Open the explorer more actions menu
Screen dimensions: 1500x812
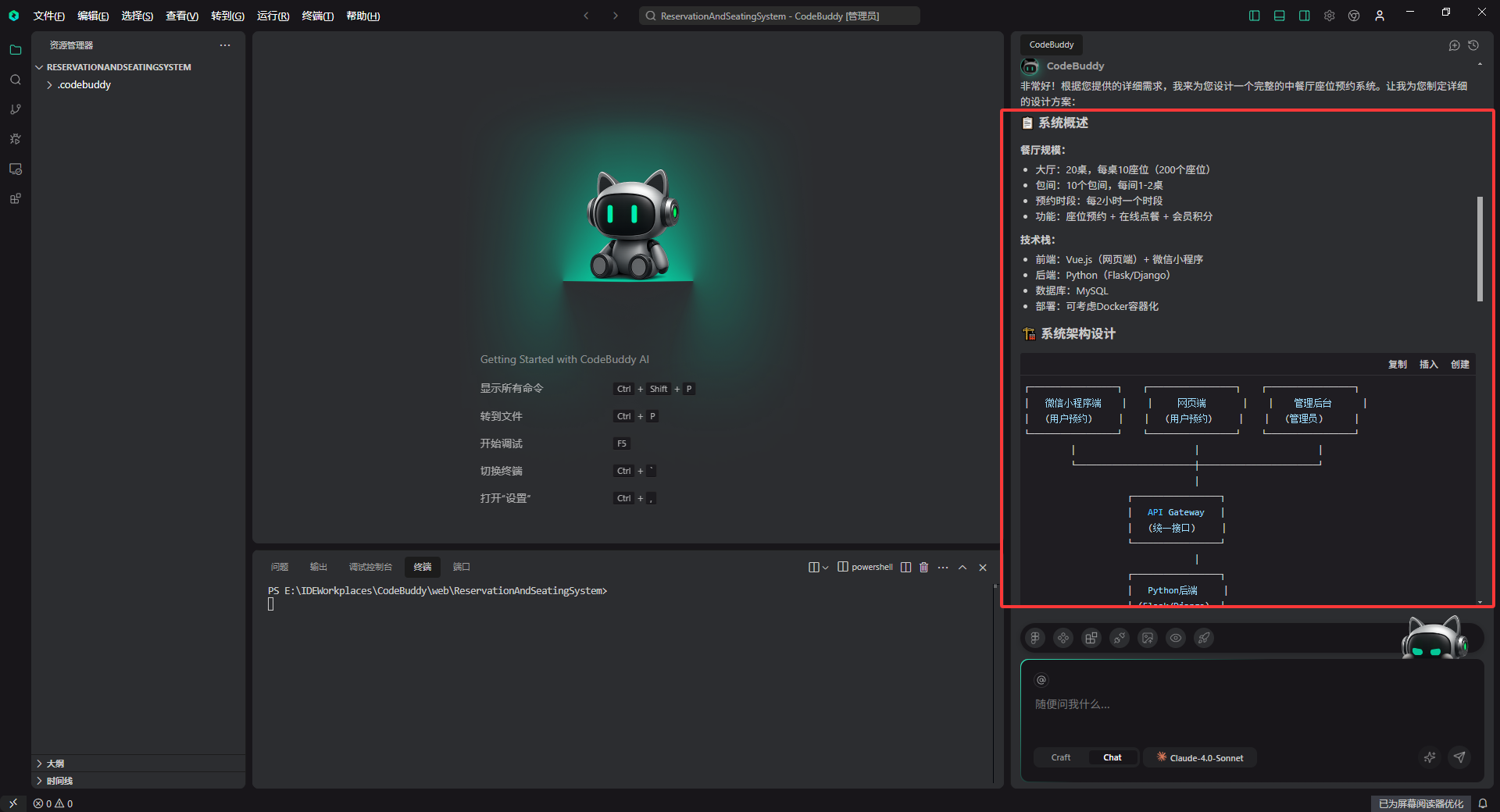pos(225,45)
